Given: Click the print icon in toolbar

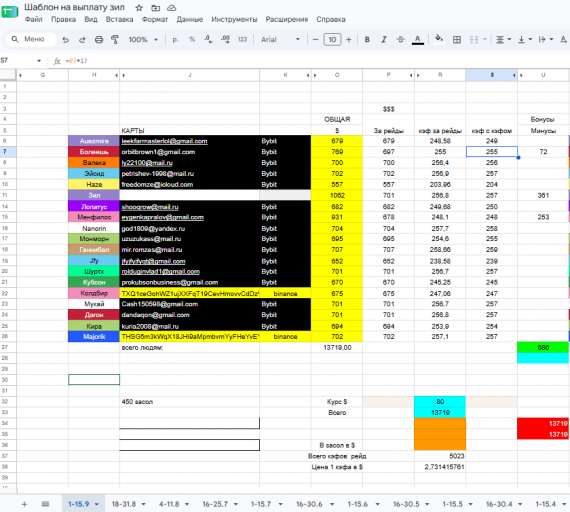Looking at the screenshot, I should click(x=99, y=40).
